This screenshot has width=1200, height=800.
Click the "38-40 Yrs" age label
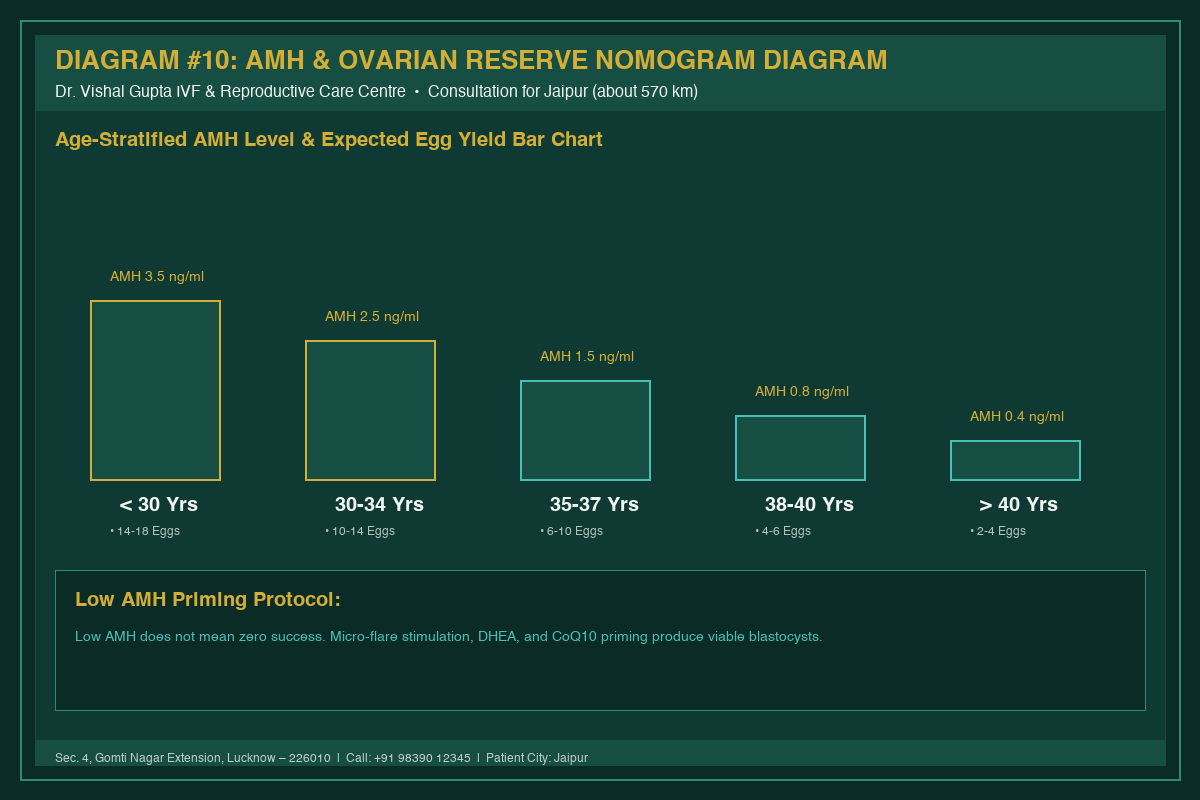point(809,505)
